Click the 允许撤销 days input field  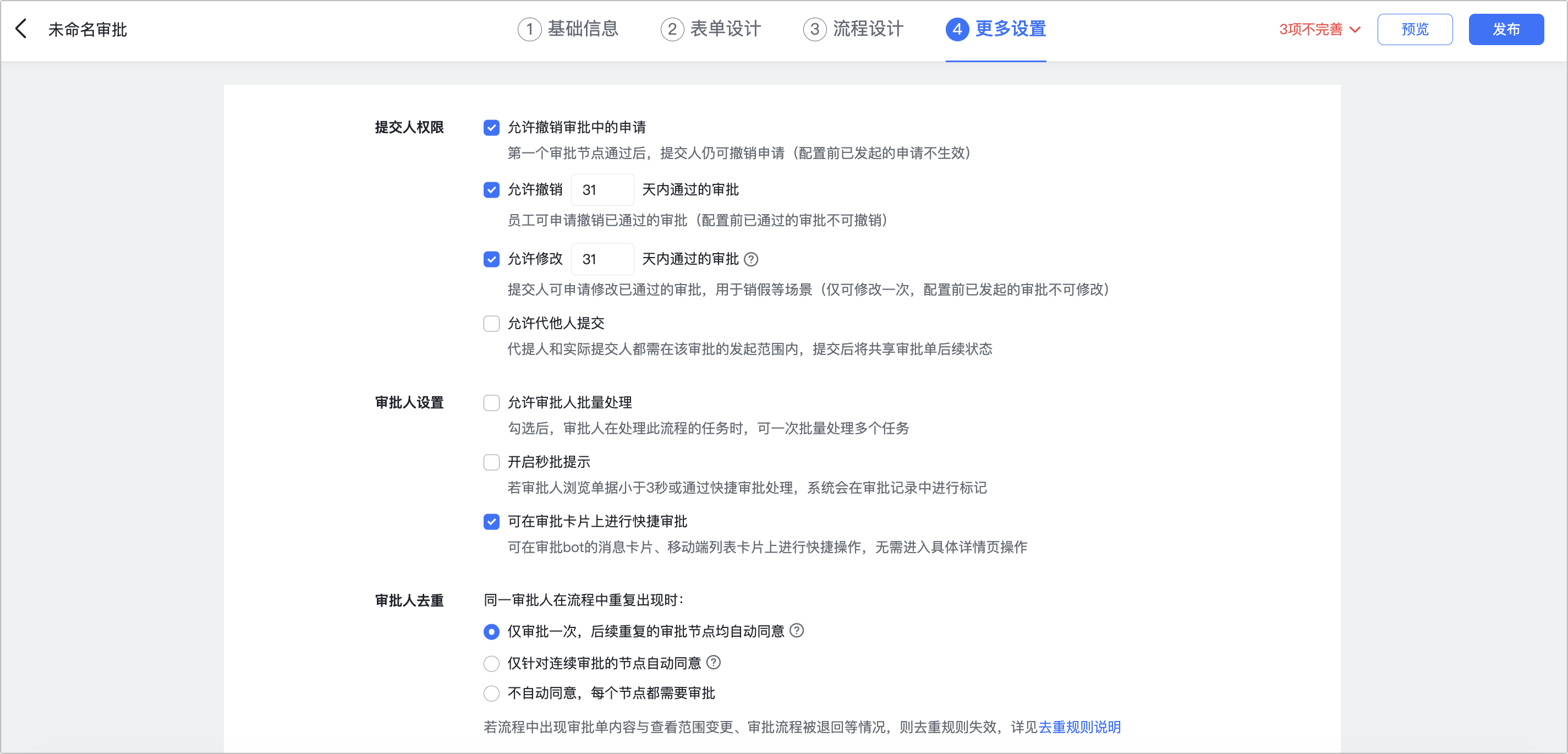(x=602, y=190)
